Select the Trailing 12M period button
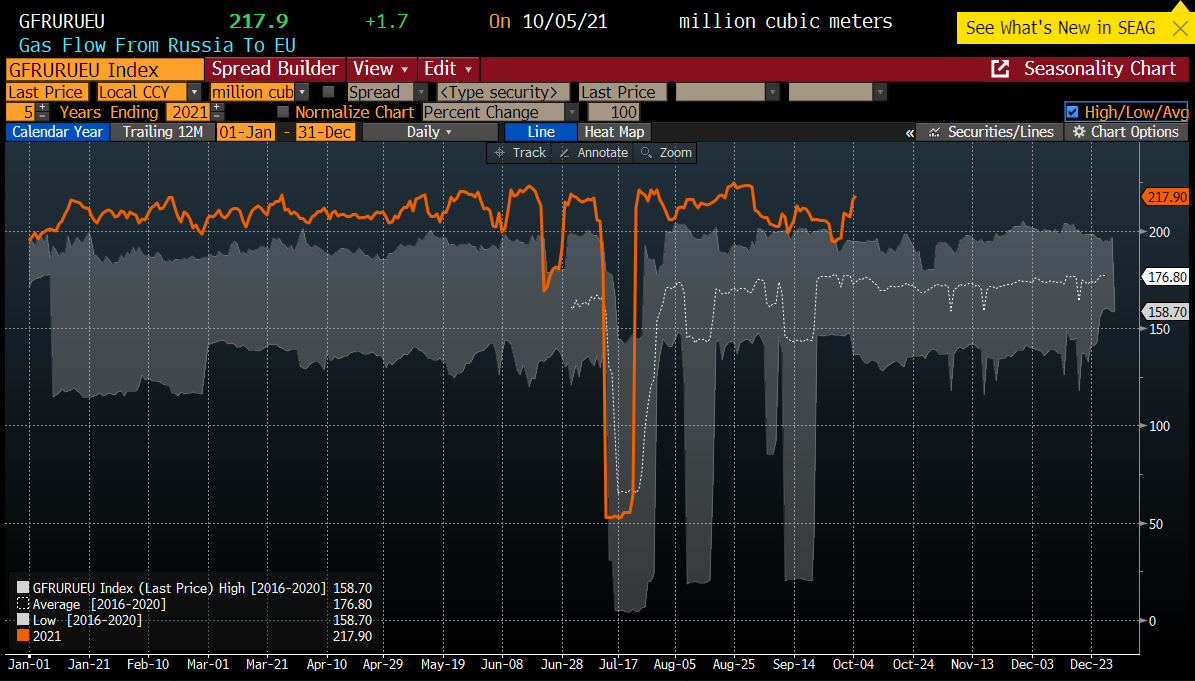Viewport: 1195px width, 681px height. [x=163, y=132]
